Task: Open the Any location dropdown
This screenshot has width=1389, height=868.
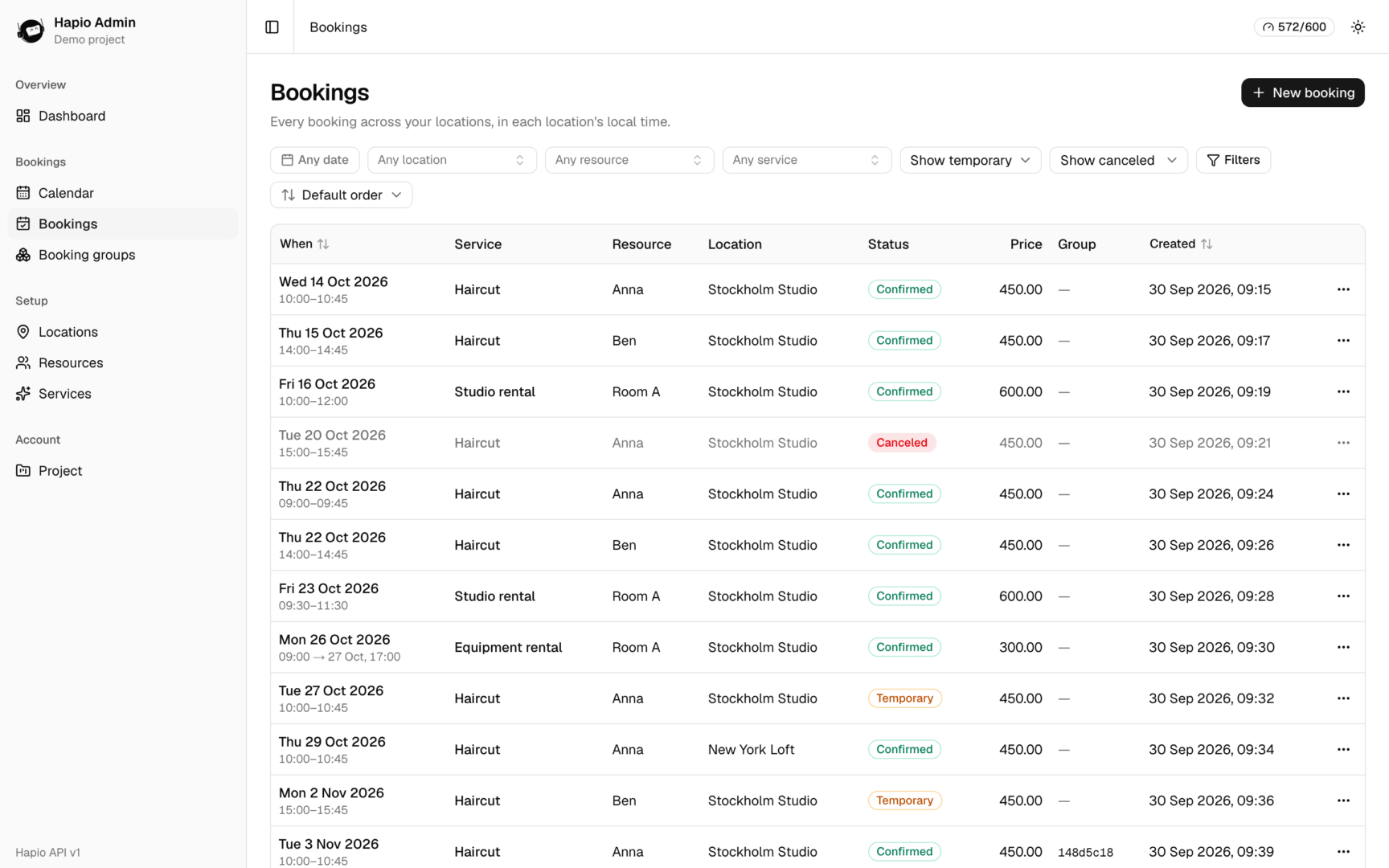Action: [452, 160]
